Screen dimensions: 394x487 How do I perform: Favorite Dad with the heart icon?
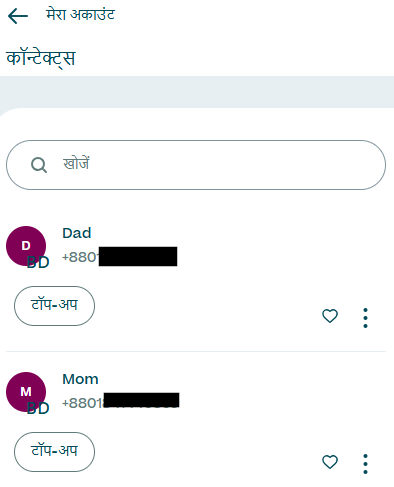(x=330, y=316)
